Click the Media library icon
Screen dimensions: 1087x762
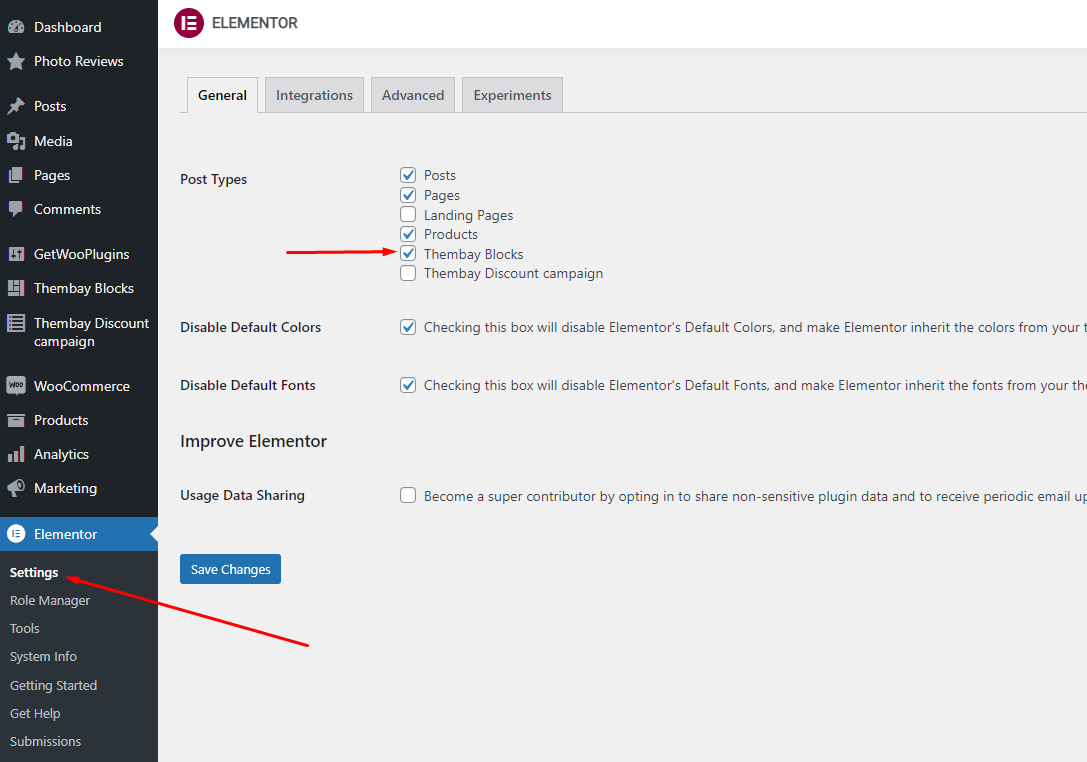click(16, 141)
